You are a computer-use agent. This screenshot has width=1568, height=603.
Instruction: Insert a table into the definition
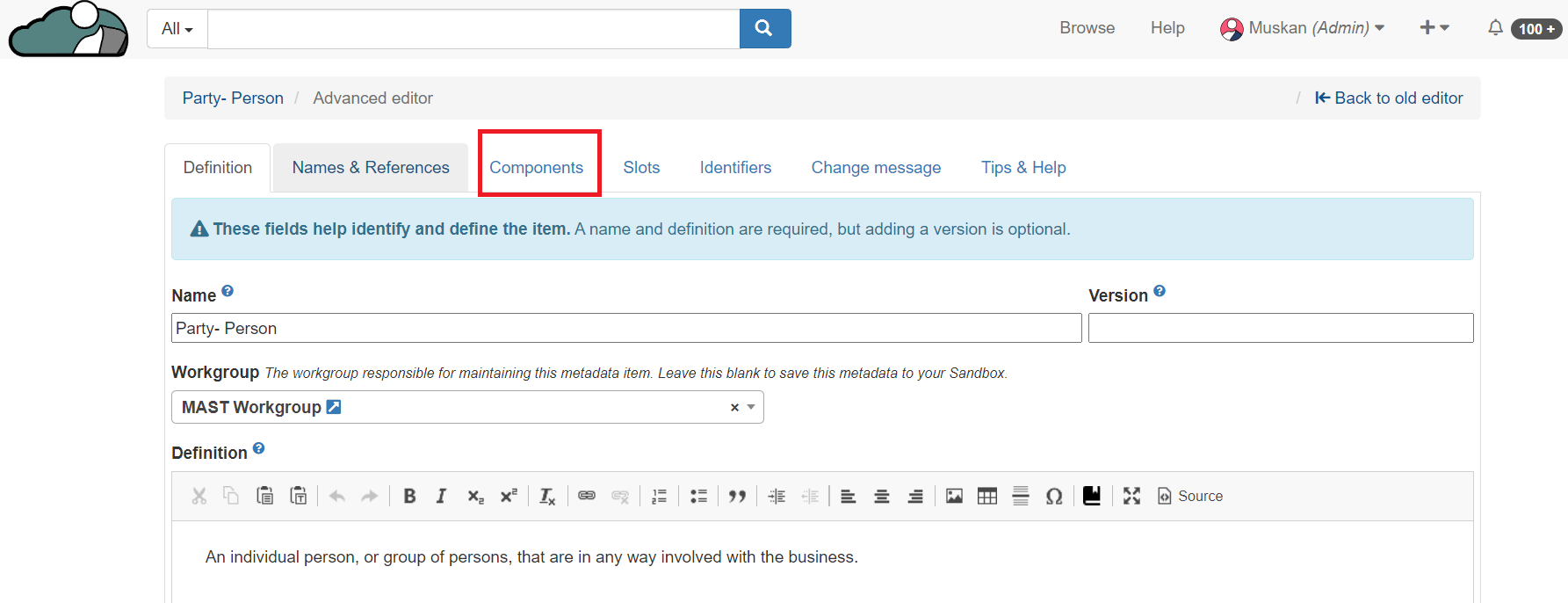[x=987, y=497]
